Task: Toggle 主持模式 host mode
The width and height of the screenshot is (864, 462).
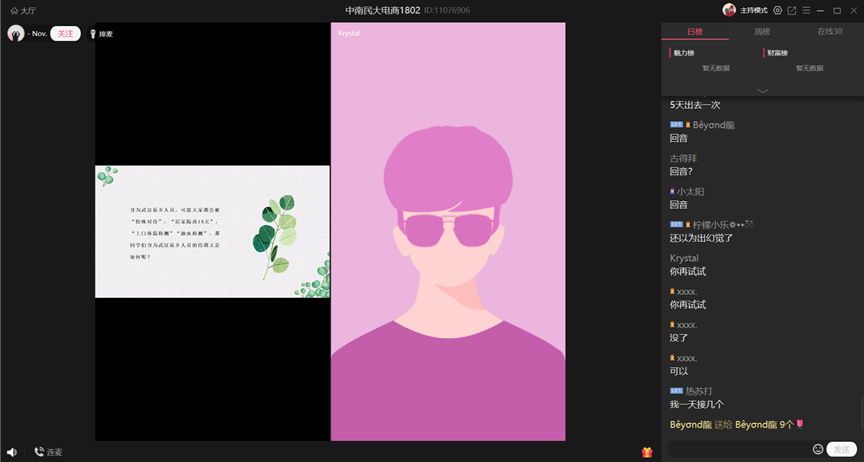Action: click(x=746, y=10)
